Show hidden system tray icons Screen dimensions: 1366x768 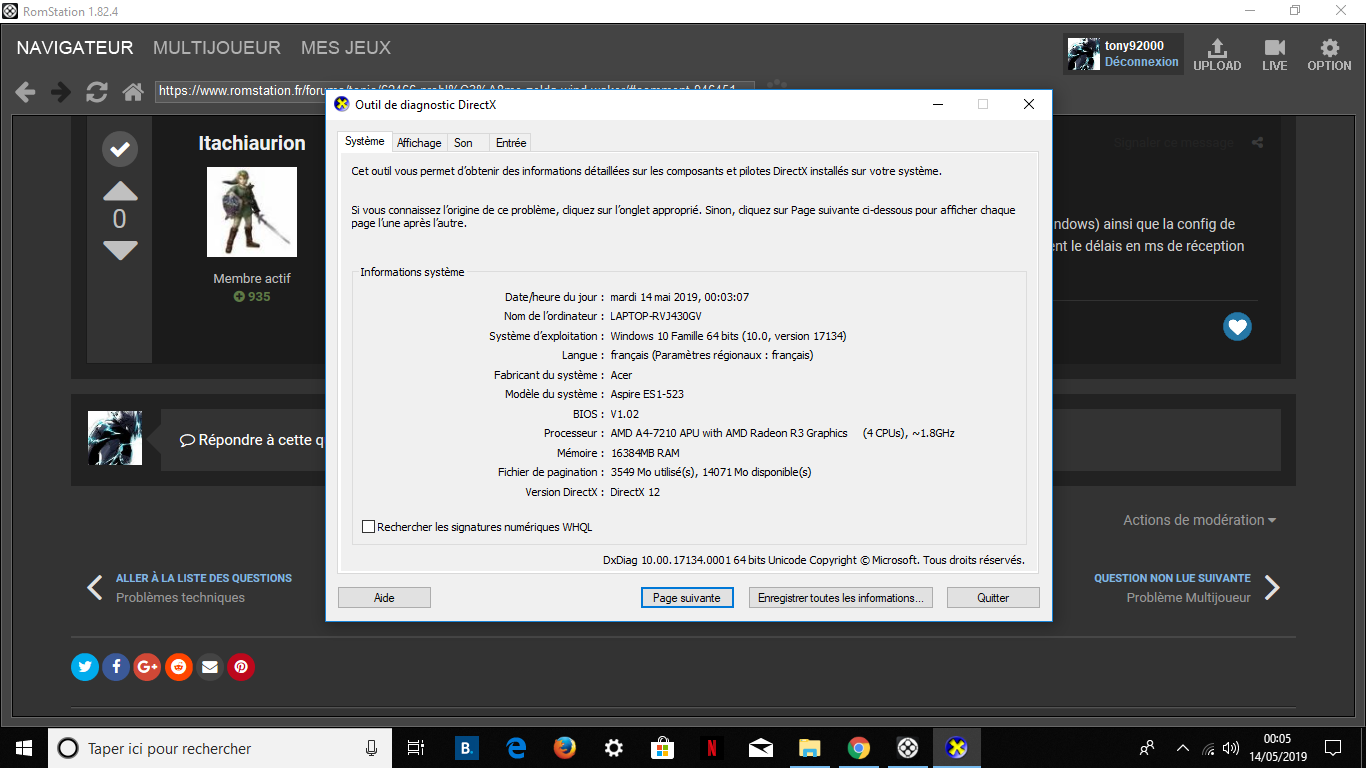[1182, 748]
